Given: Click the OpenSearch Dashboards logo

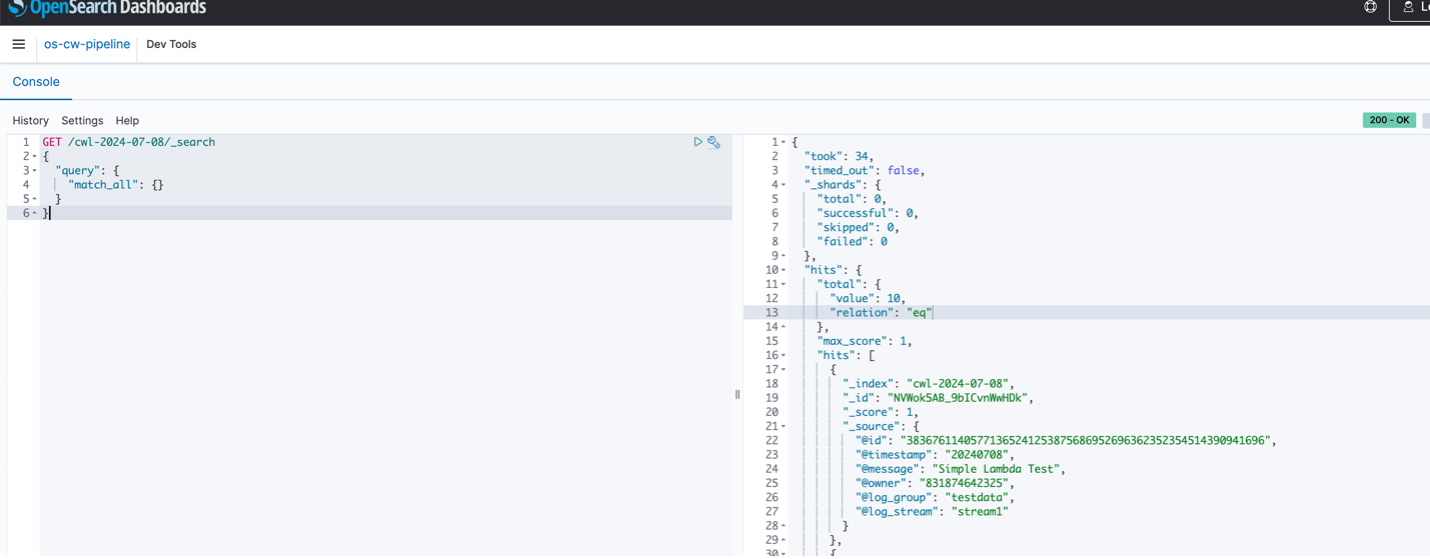Looking at the screenshot, I should pos(107,9).
